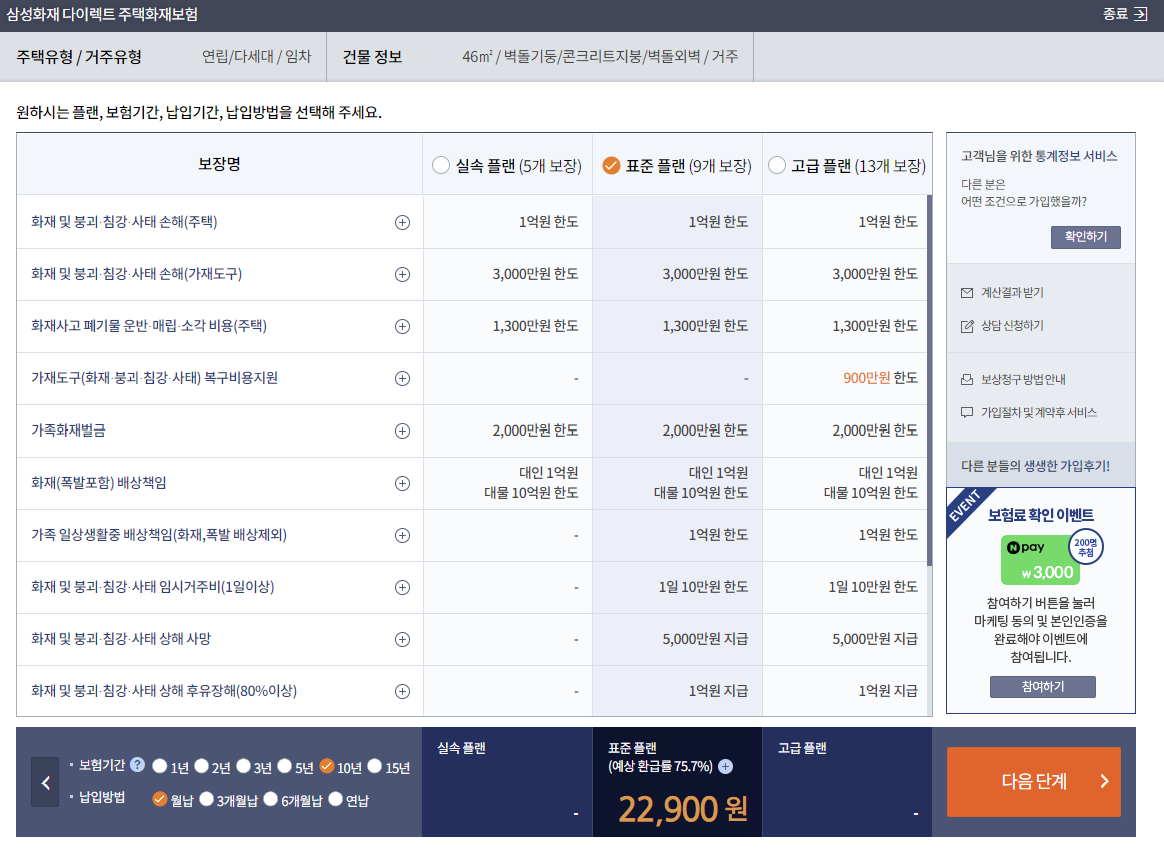Click the 보장명 column header

point(219,164)
